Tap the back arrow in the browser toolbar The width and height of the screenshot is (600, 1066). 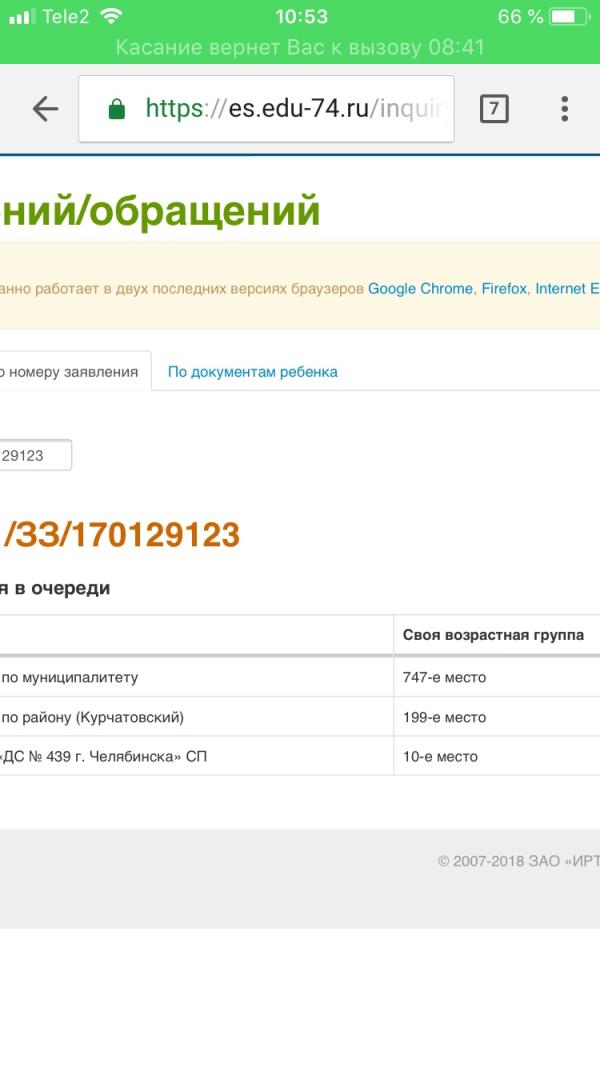[45, 109]
